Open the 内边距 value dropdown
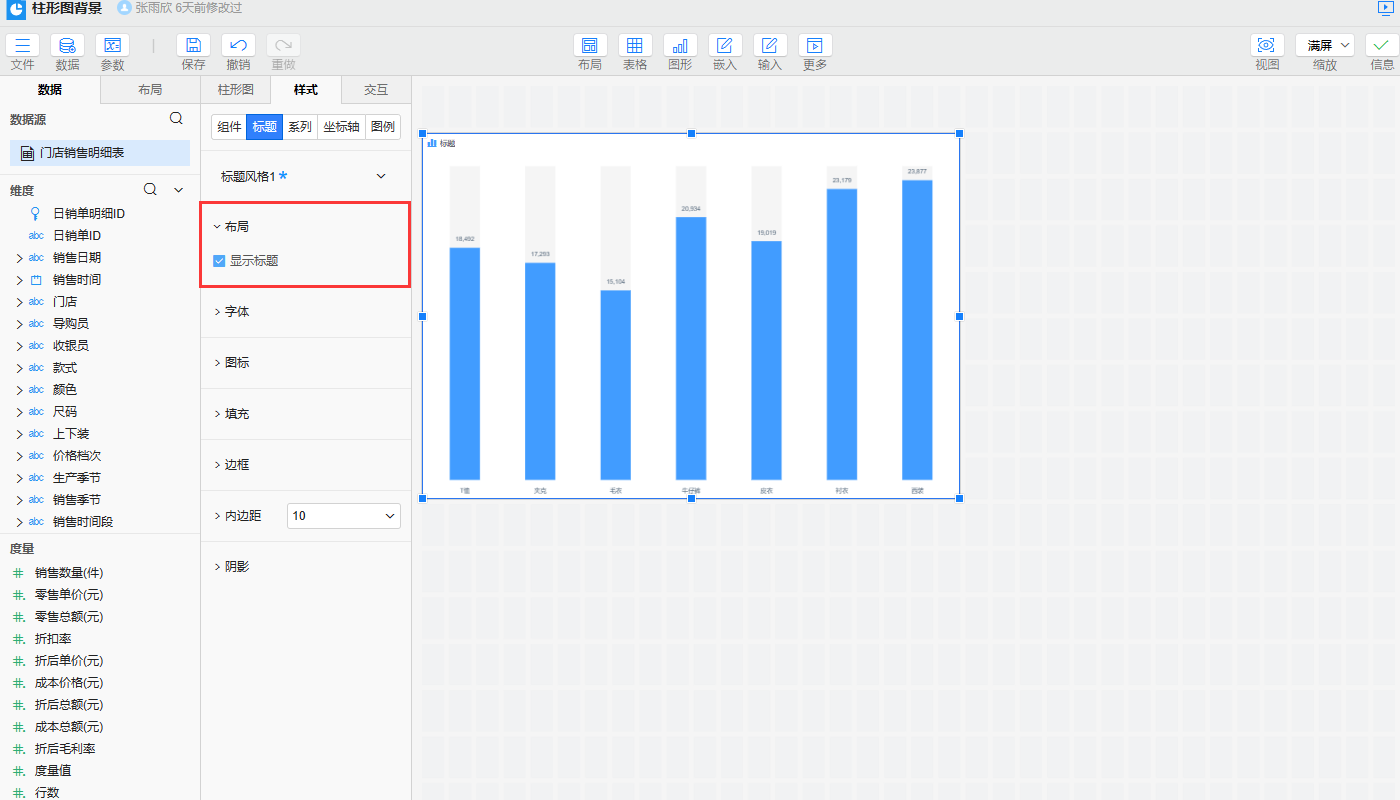The width and height of the screenshot is (1400, 800). (x=343, y=516)
